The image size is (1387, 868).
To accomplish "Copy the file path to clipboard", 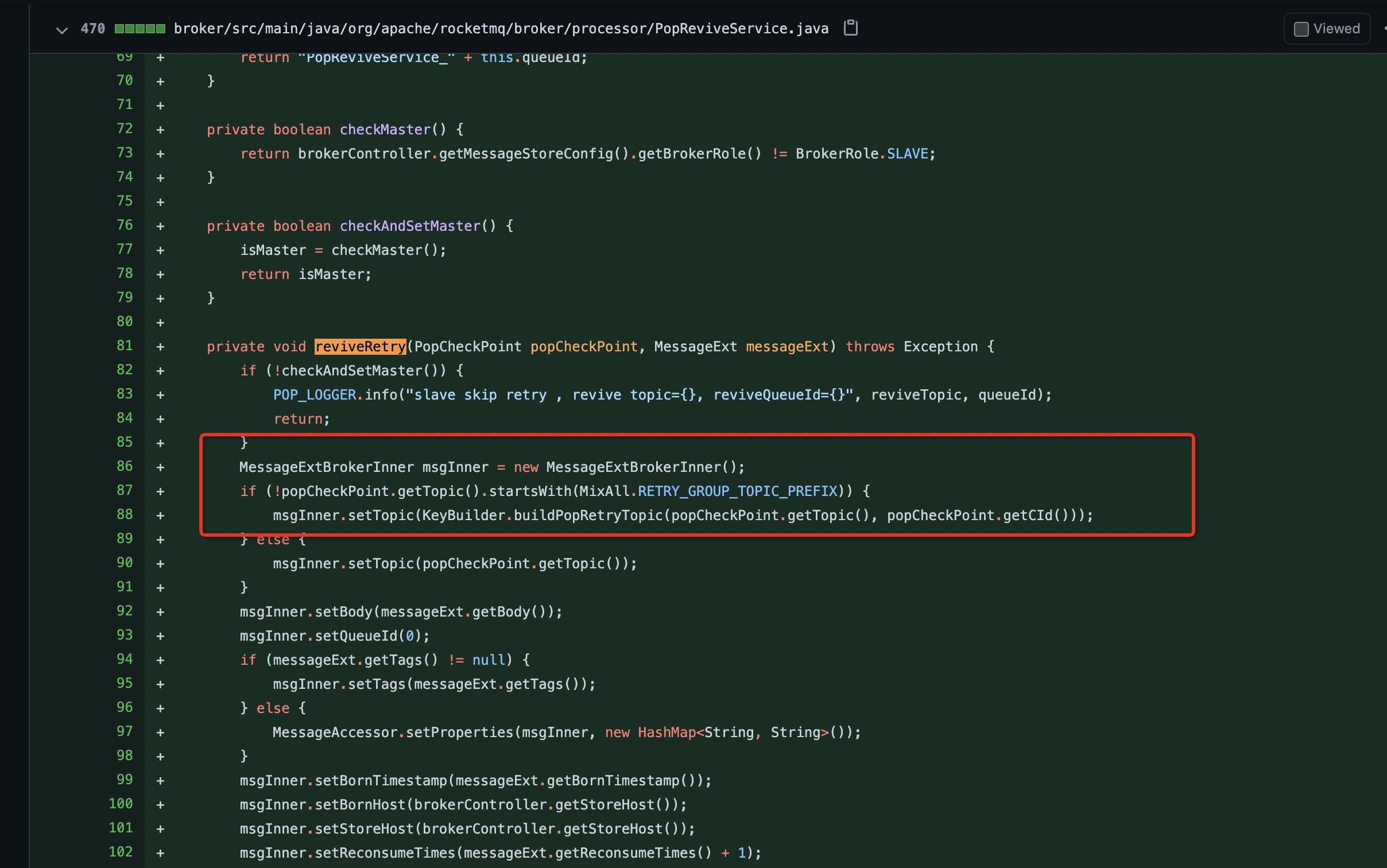I will coord(850,28).
